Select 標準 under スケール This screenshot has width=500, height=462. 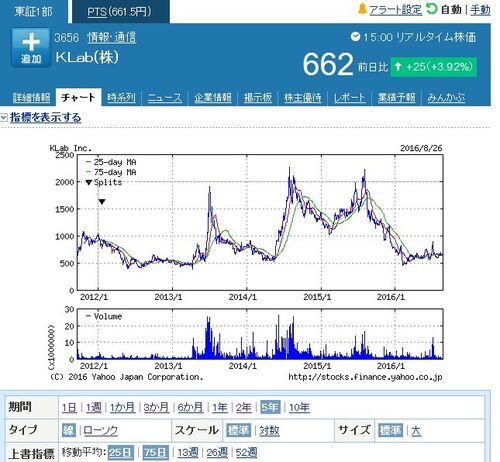pyautogui.click(x=238, y=430)
